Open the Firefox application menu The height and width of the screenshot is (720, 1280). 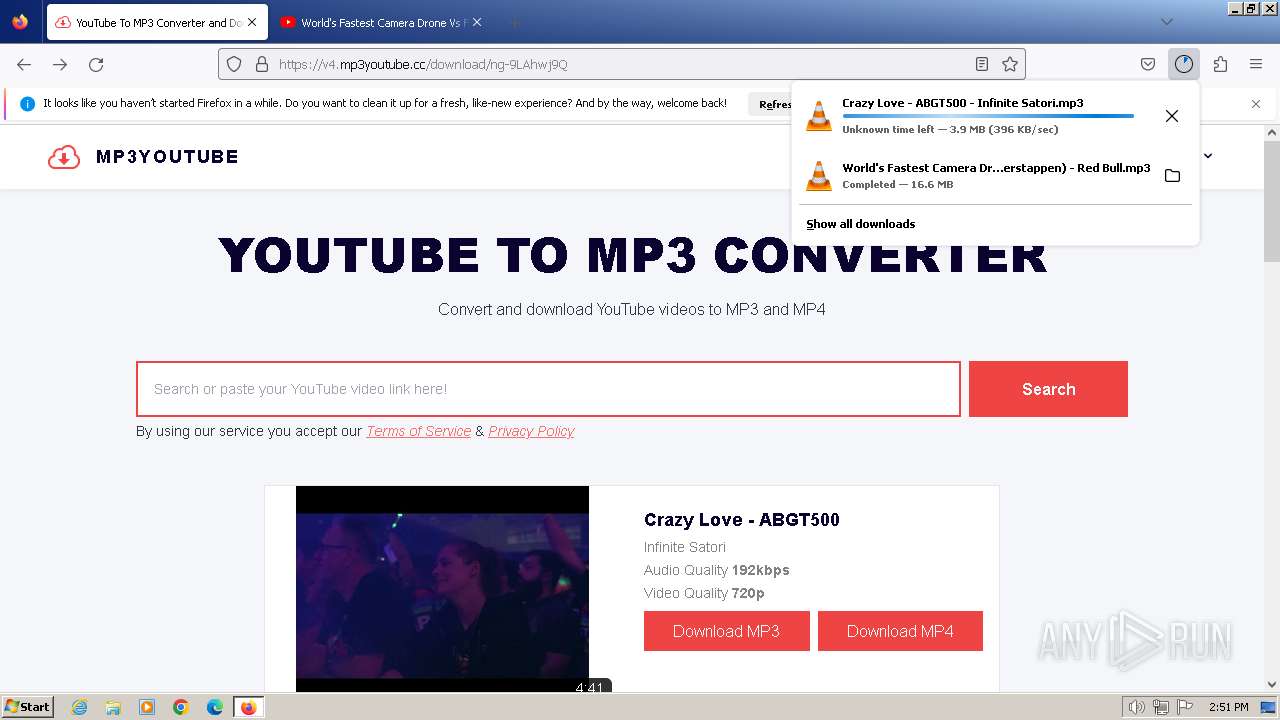tap(1256, 64)
